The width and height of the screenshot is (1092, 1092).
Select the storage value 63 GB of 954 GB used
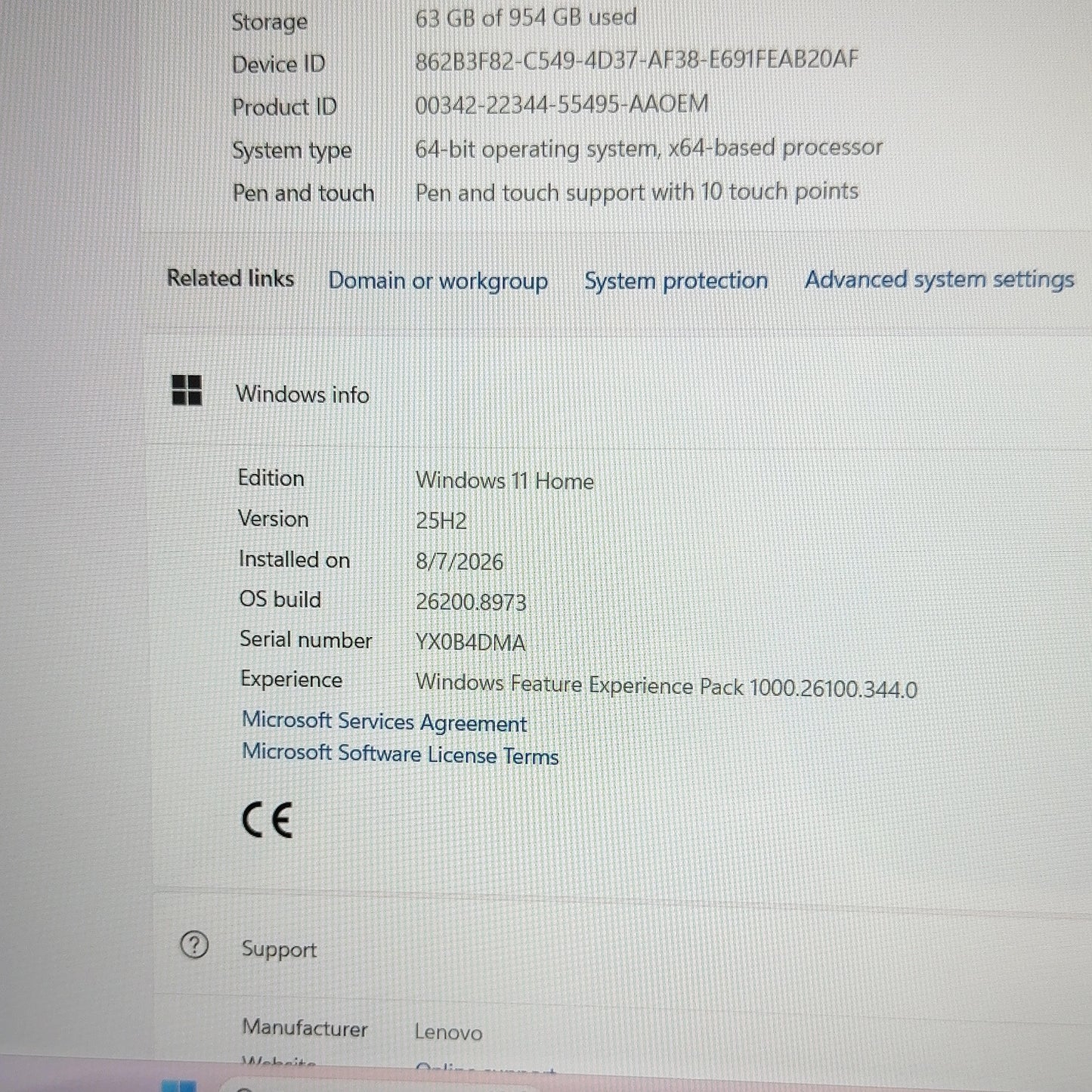pos(526,17)
